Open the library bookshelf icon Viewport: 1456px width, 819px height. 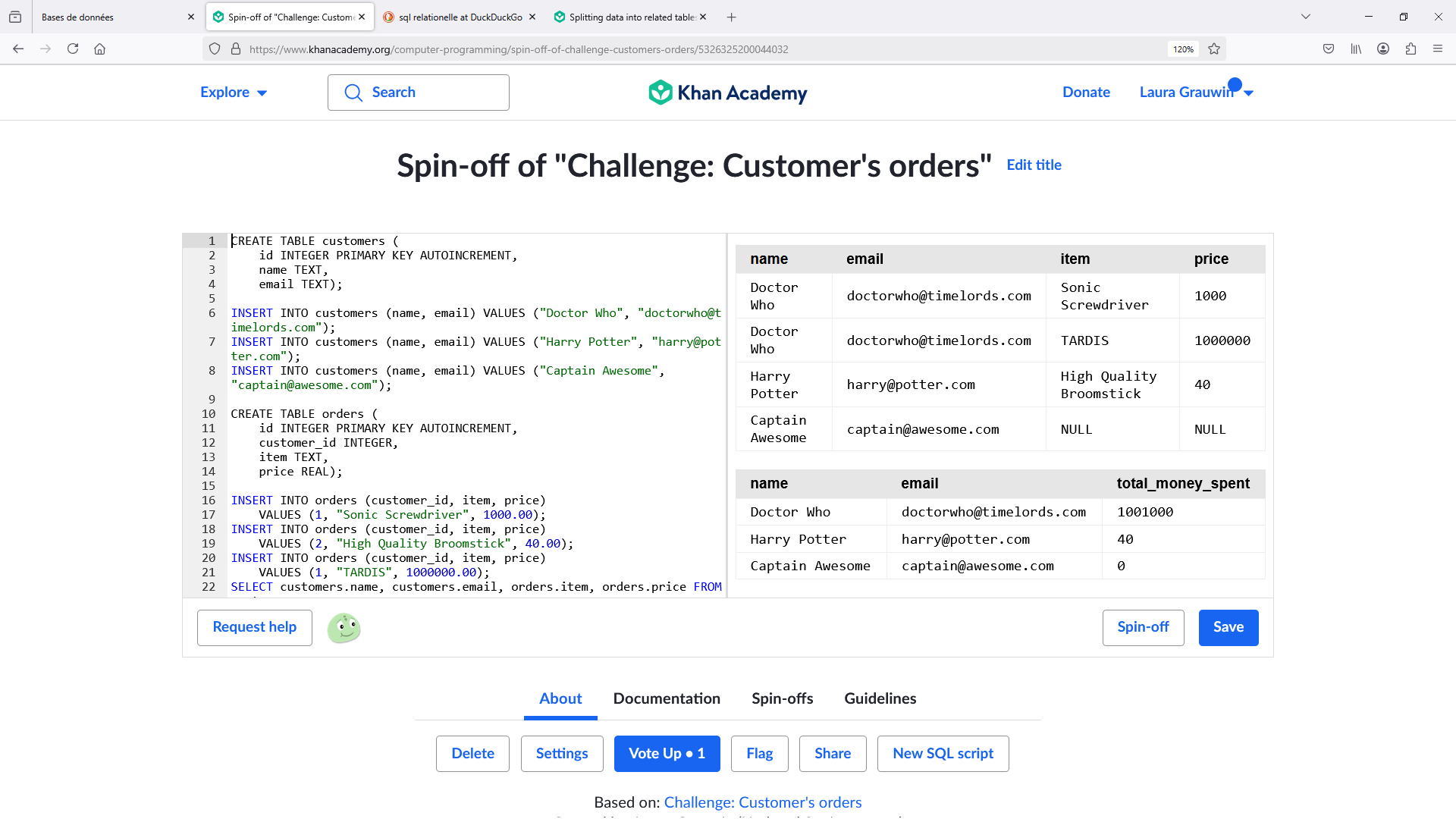(1356, 49)
